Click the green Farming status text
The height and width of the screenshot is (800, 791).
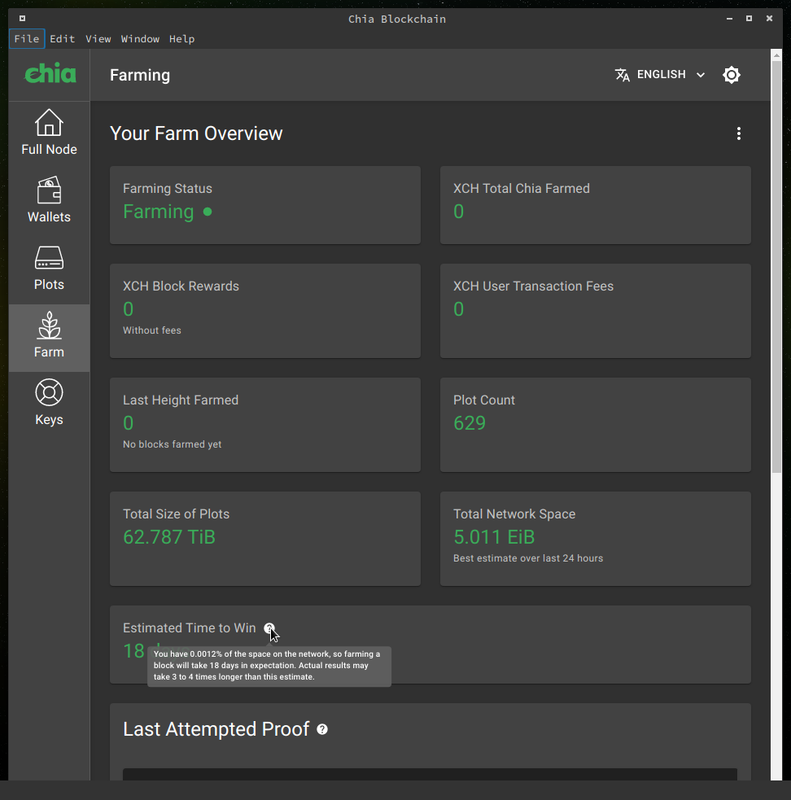158,212
